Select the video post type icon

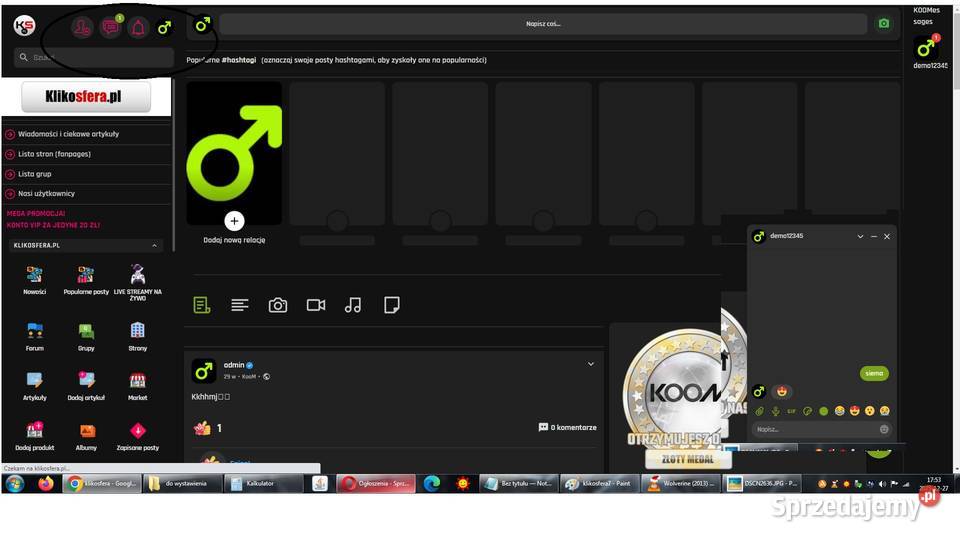pos(316,305)
